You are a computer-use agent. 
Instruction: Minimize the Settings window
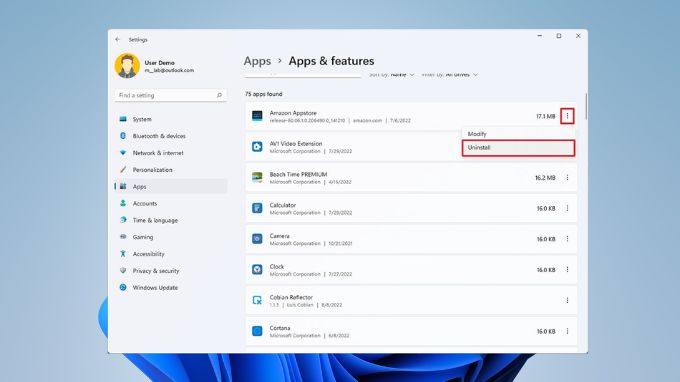click(x=539, y=36)
